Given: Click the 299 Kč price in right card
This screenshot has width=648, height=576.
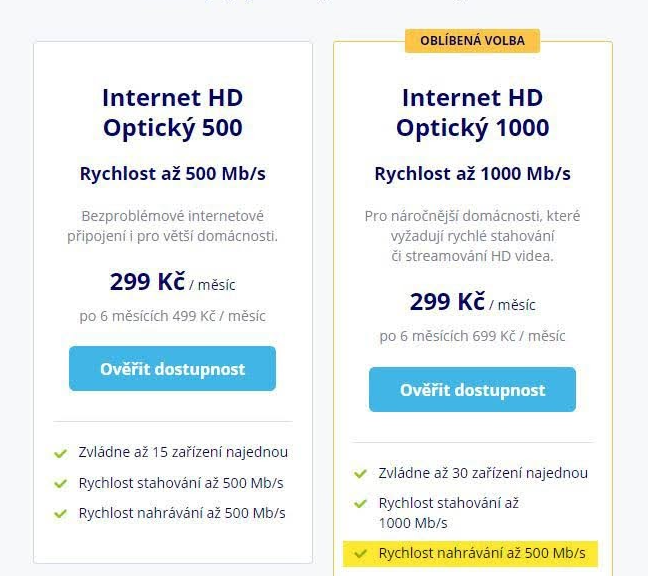Looking at the screenshot, I should (447, 302).
